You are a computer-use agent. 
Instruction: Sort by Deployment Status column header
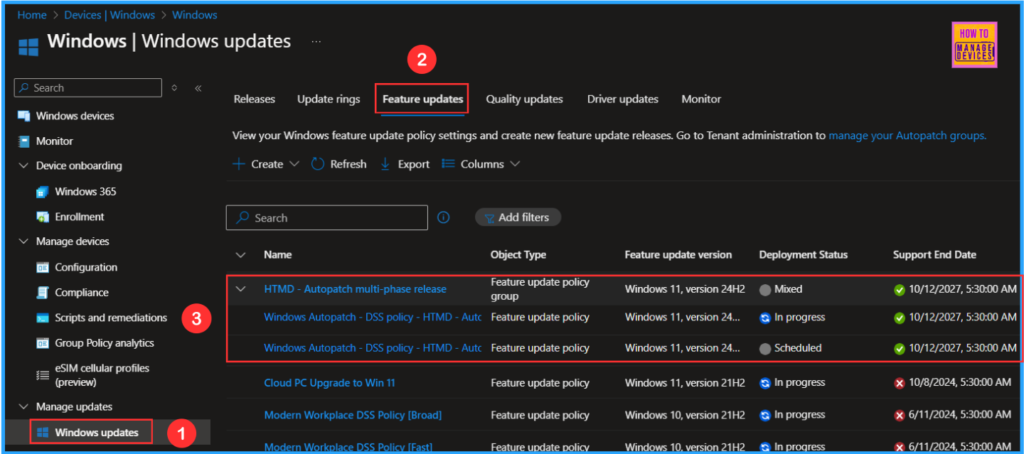[x=803, y=255]
